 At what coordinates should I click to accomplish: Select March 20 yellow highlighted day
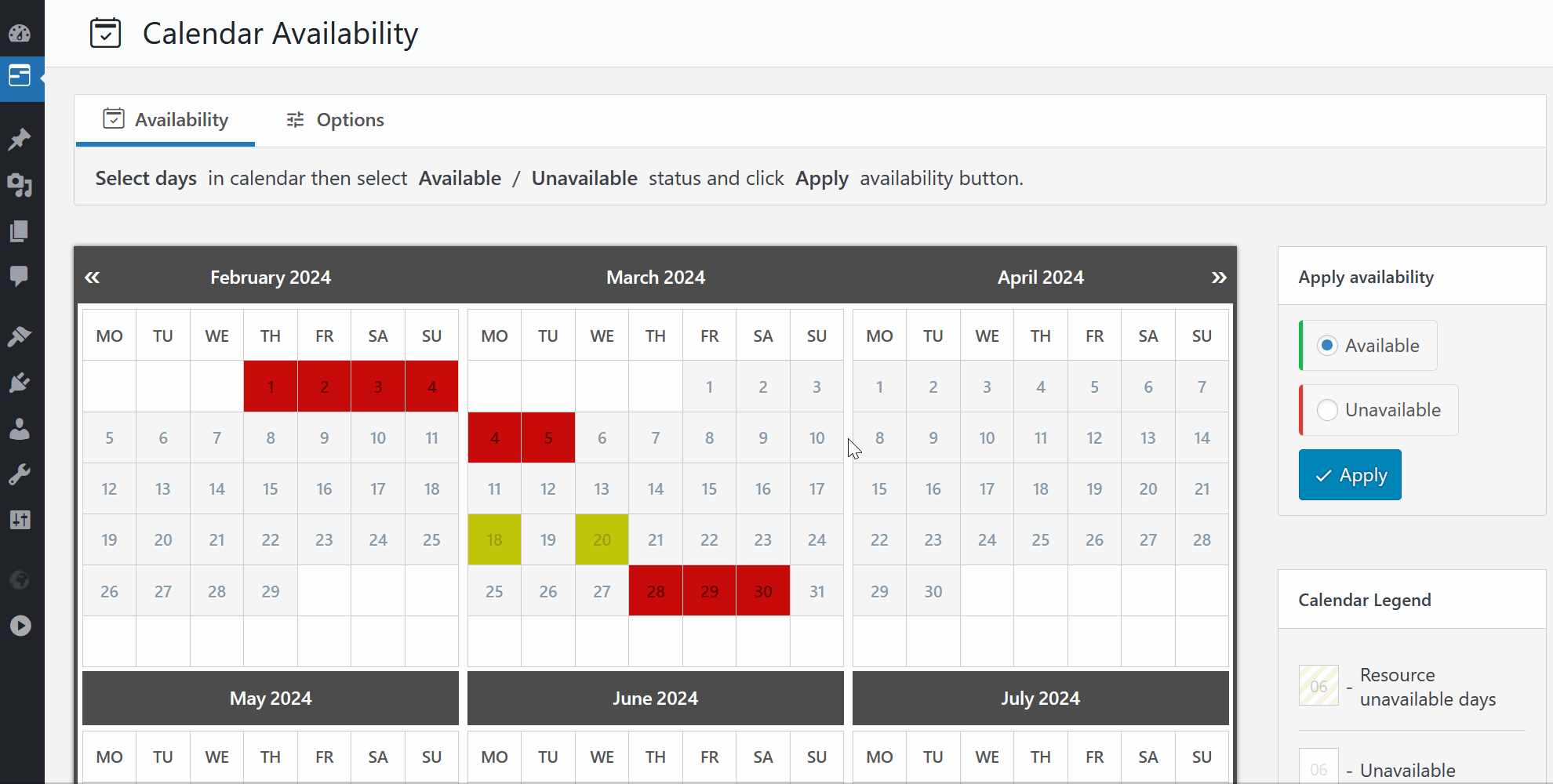(x=602, y=539)
